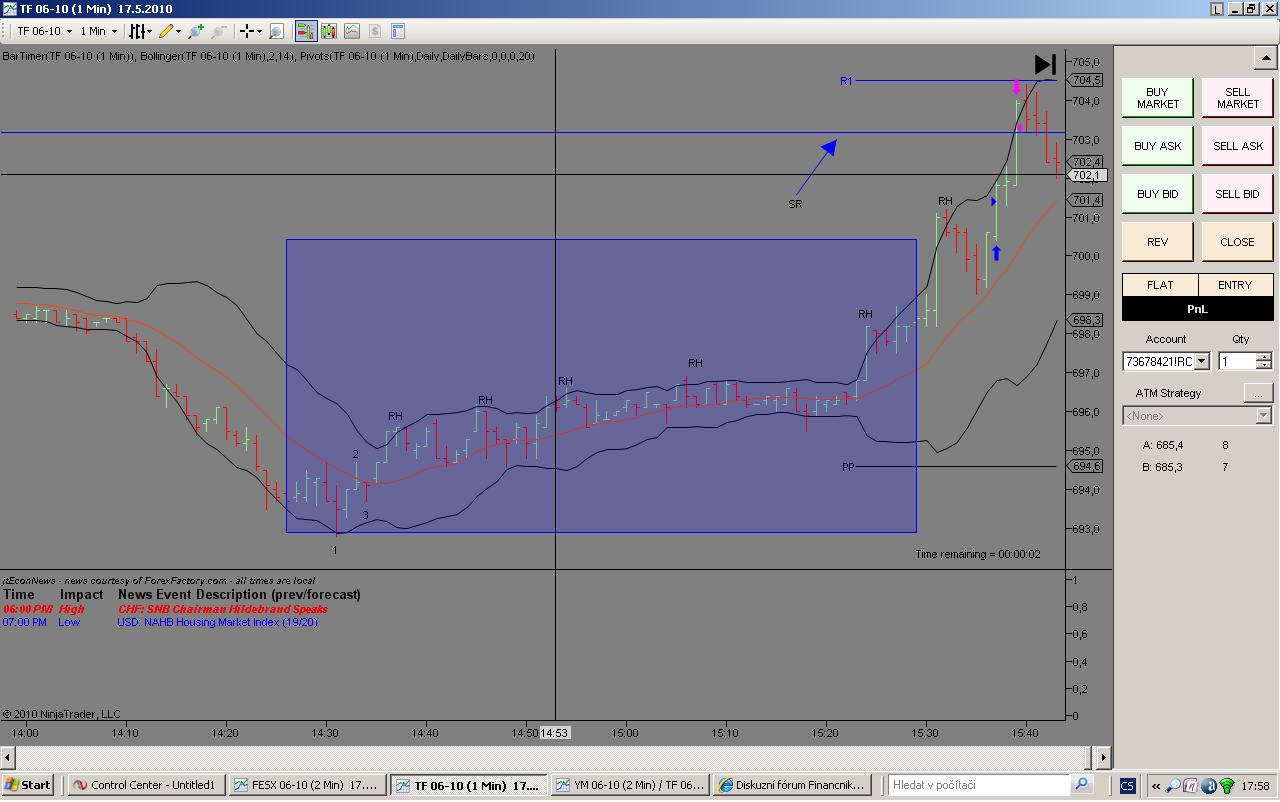
Task: Show hidden tray icons with the chevron
Action: [x=1156, y=785]
